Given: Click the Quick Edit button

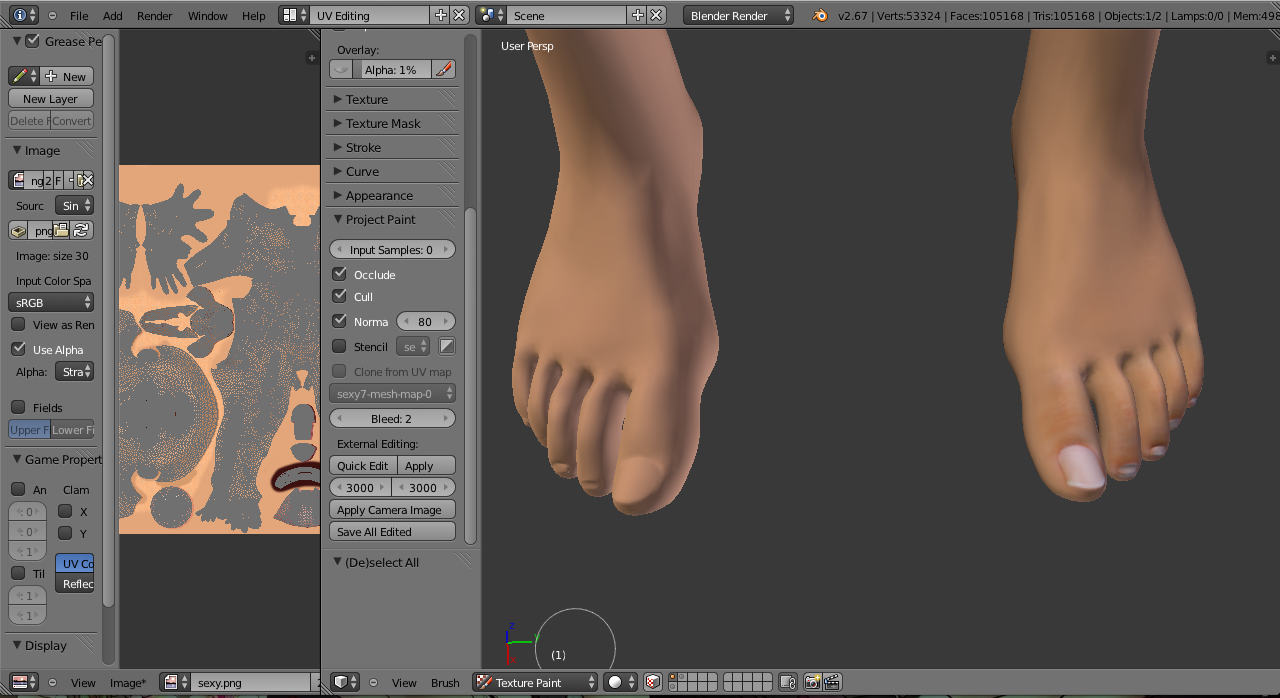Looking at the screenshot, I should point(362,465).
